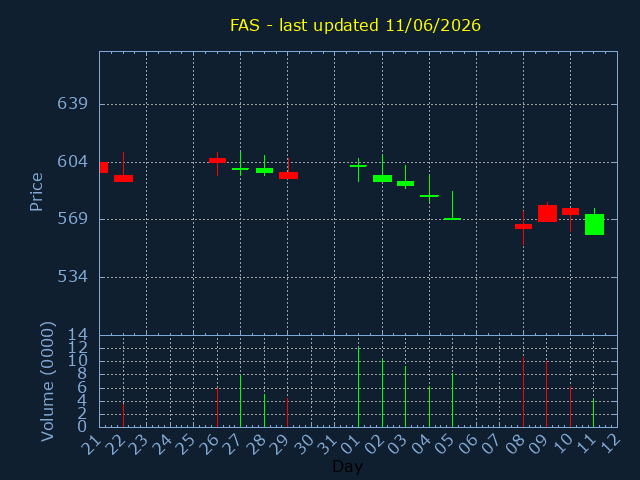The width and height of the screenshot is (640, 480).
Task: Click the red candlestick for day 29
Action: 288,176
